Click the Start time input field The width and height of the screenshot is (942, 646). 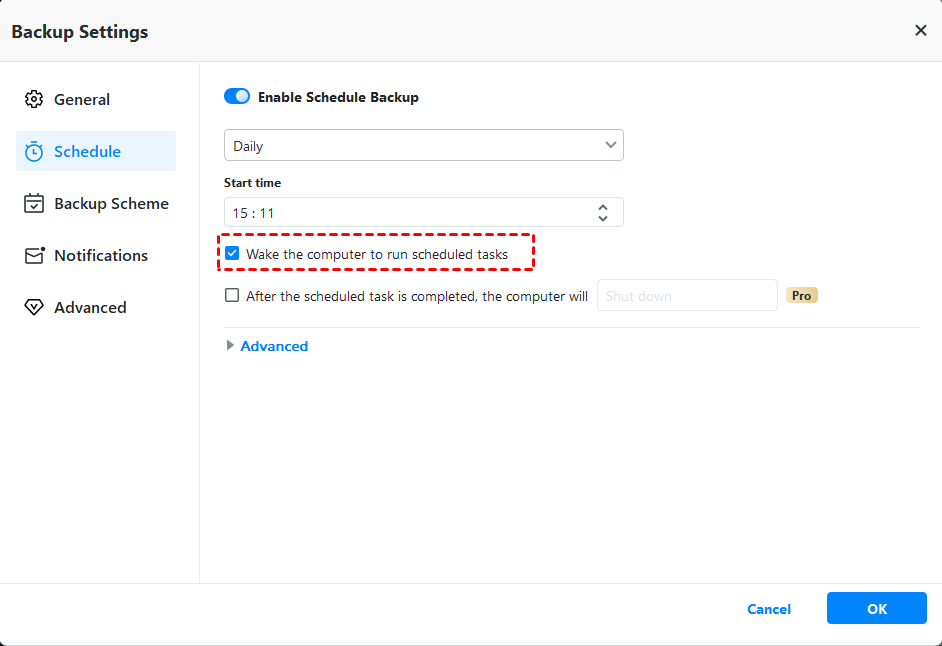400,213
